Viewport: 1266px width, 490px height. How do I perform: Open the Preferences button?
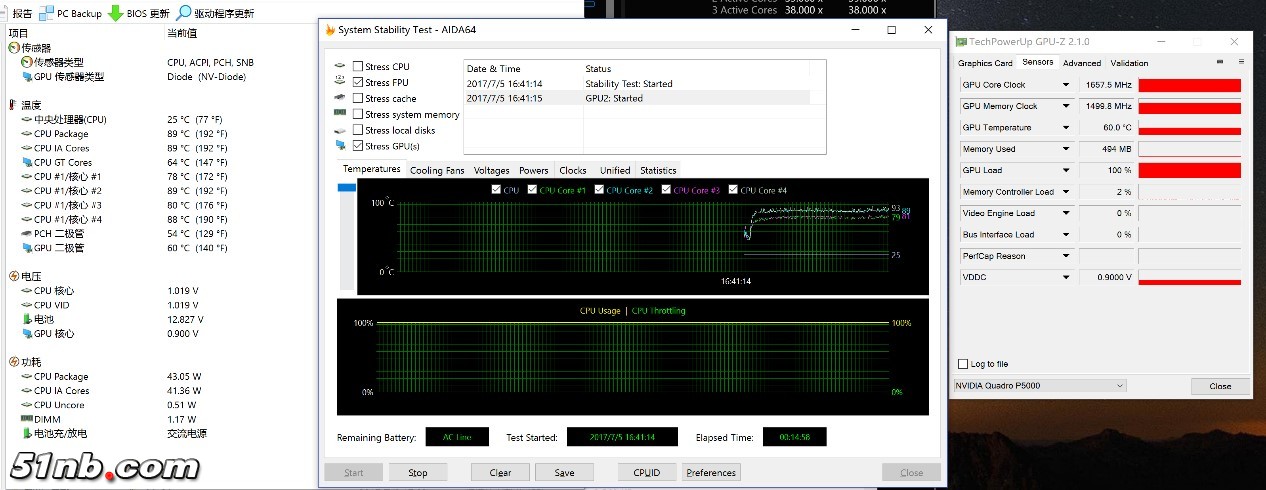(x=711, y=473)
